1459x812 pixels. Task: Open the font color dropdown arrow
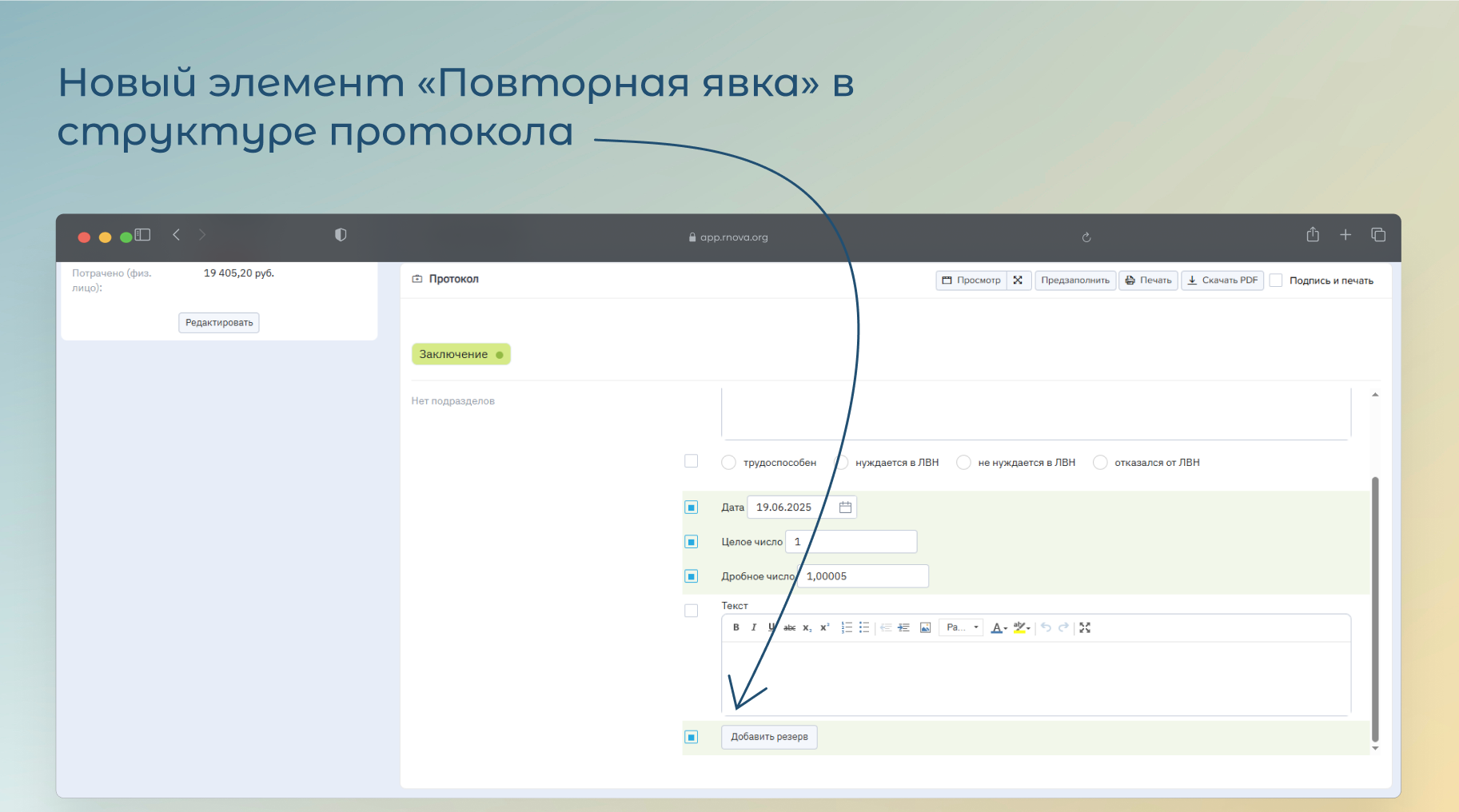point(1006,628)
